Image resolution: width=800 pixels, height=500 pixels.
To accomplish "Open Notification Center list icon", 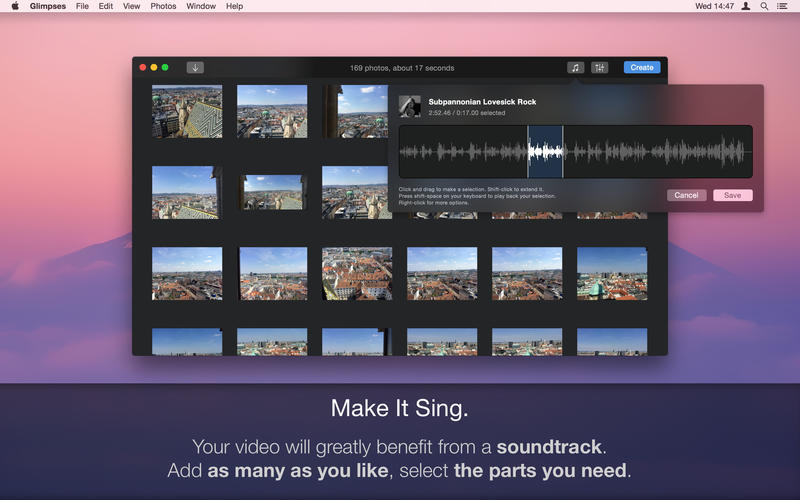I will click(x=782, y=6).
